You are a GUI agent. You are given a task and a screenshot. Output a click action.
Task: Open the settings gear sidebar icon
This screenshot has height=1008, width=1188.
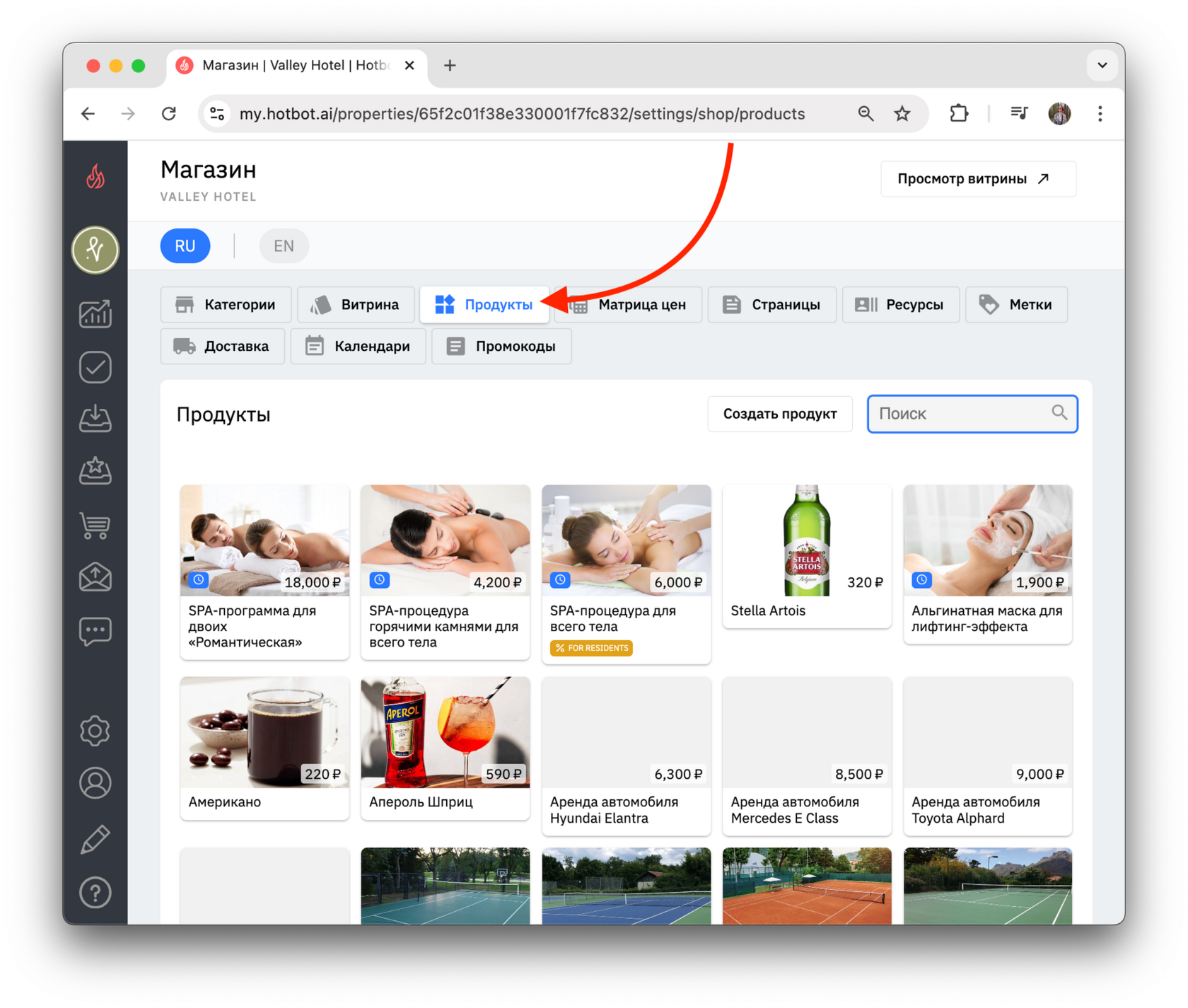click(x=95, y=731)
